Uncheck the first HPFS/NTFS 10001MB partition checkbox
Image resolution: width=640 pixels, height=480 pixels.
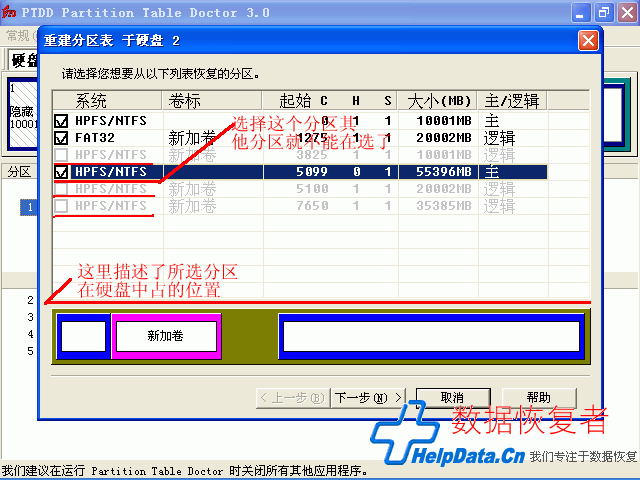[x=61, y=121]
